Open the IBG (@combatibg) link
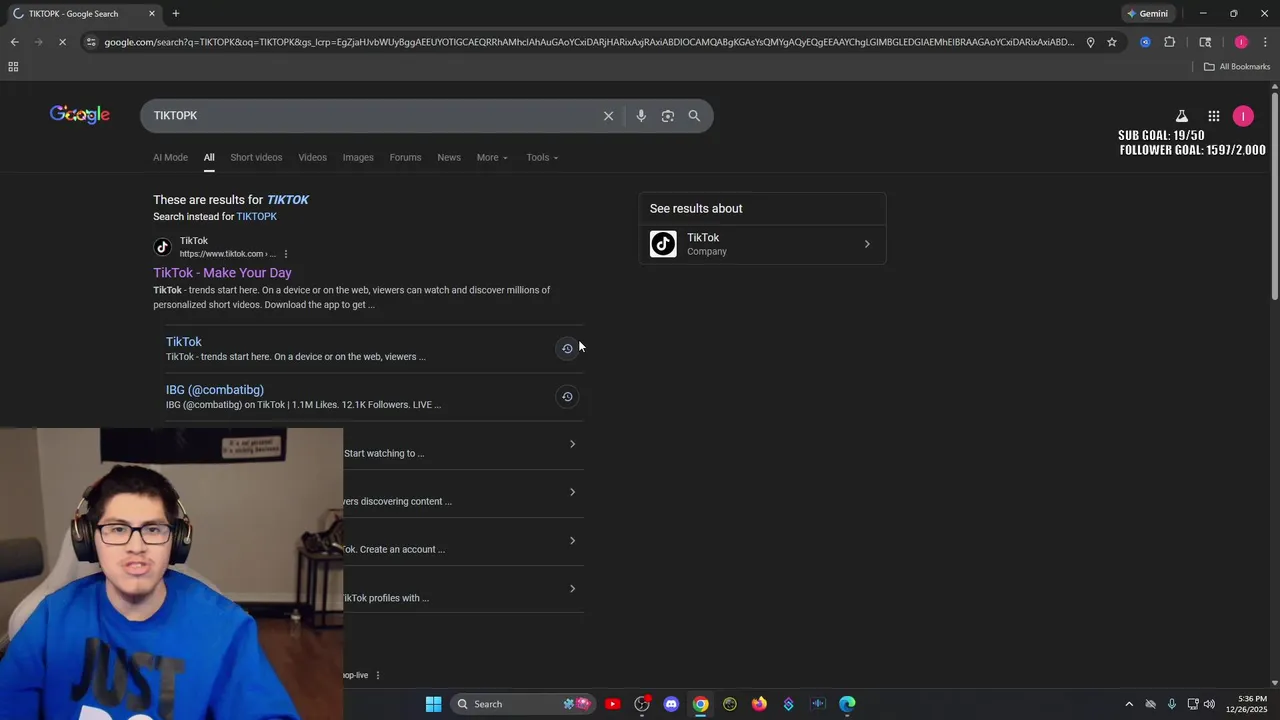Image resolution: width=1280 pixels, height=720 pixels. pos(215,390)
